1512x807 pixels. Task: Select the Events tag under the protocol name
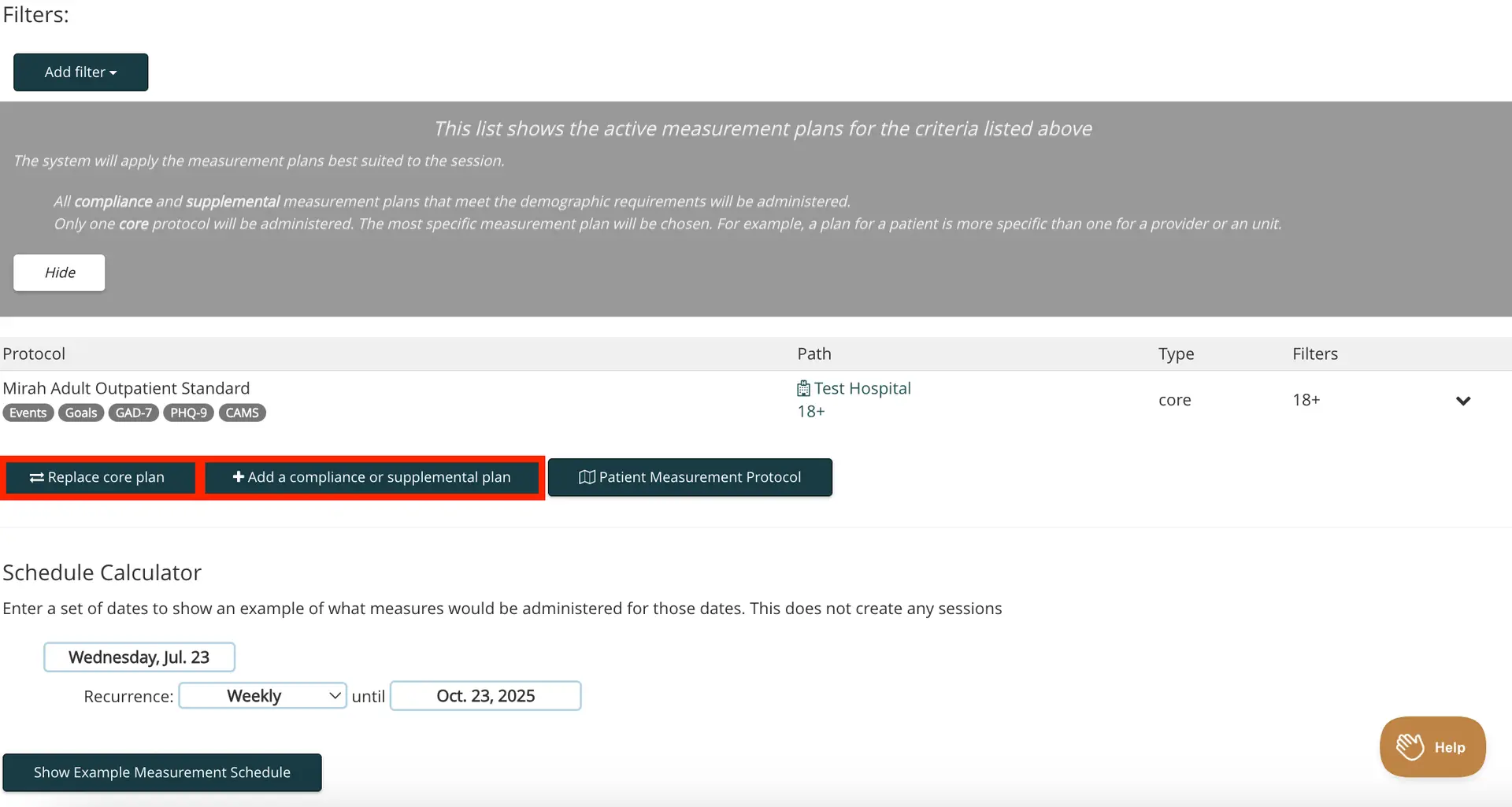click(x=28, y=413)
